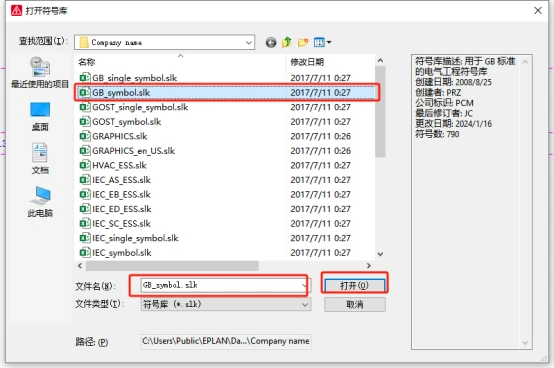The image size is (554, 368).
Task: Select file icon of IEC_ED_ESS.slk
Action: pyautogui.click(x=84, y=209)
